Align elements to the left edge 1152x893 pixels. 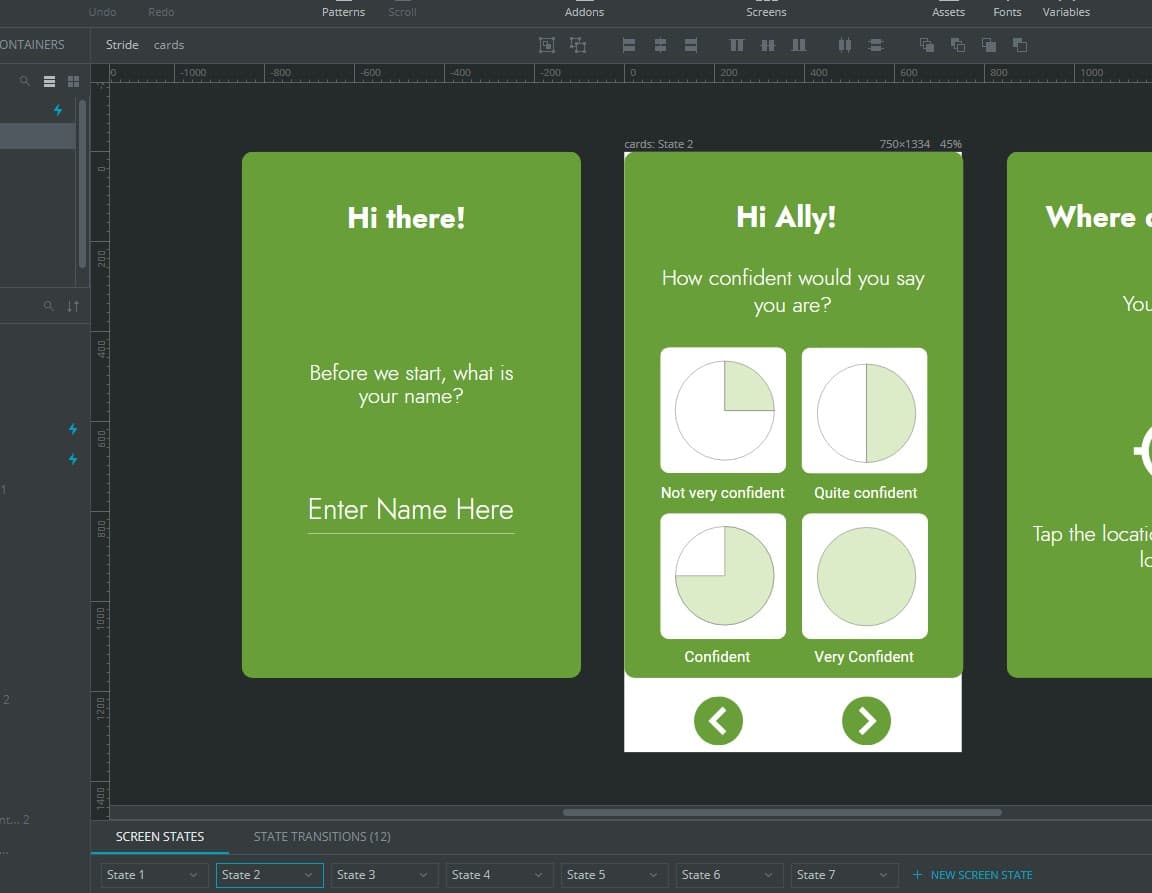coord(628,45)
